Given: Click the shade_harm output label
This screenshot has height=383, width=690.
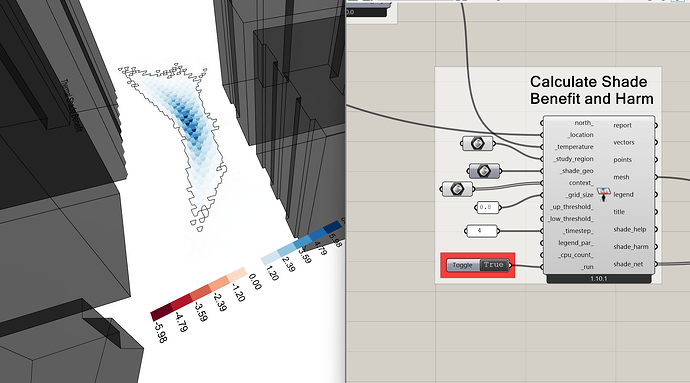Looking at the screenshot, I should [x=631, y=247].
